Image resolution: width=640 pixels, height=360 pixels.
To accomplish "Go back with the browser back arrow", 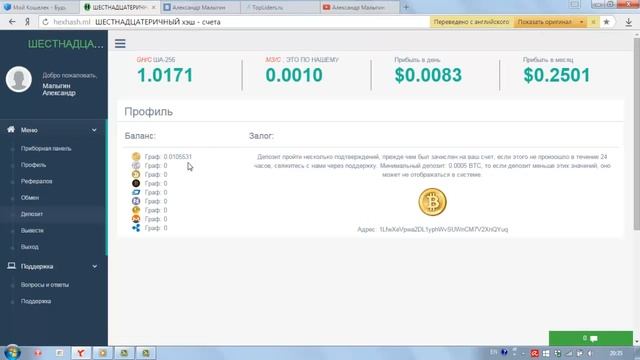I will pos(12,22).
